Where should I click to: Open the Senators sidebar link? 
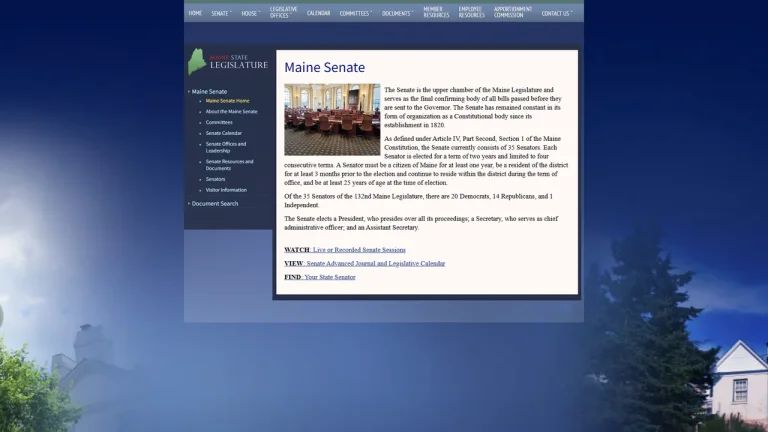point(216,179)
